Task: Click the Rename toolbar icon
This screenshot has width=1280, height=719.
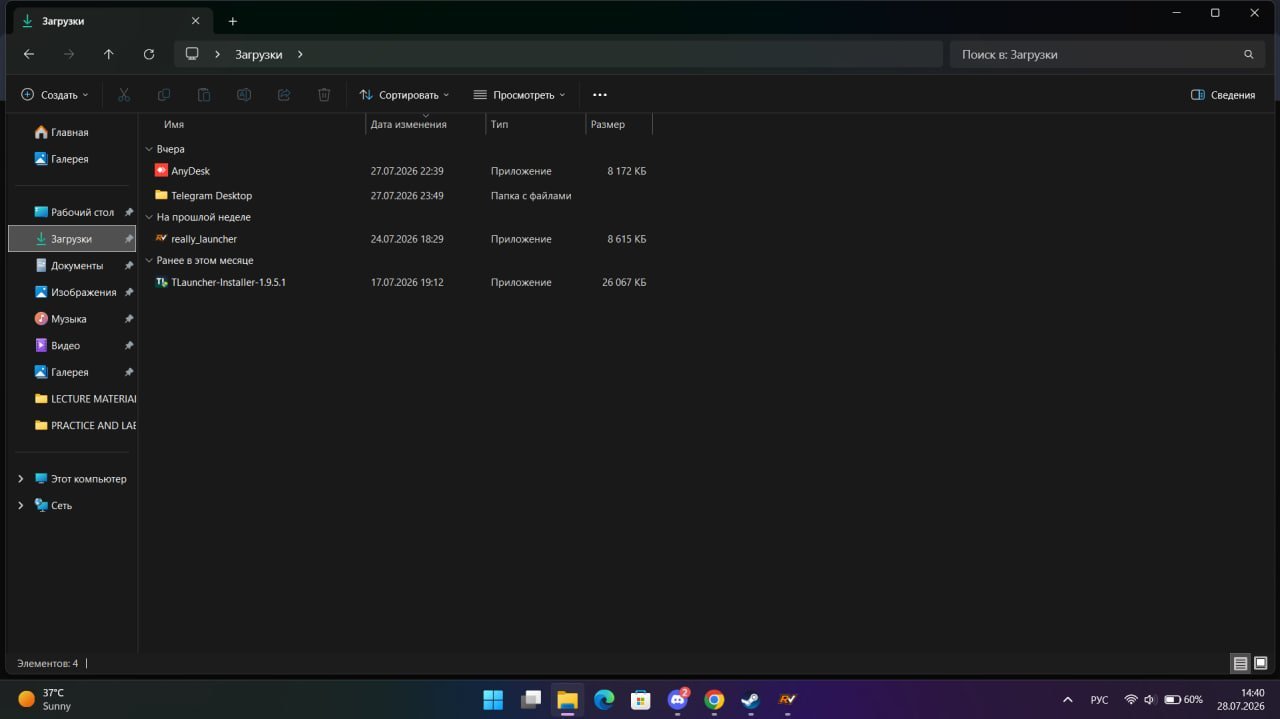Action: [x=244, y=95]
